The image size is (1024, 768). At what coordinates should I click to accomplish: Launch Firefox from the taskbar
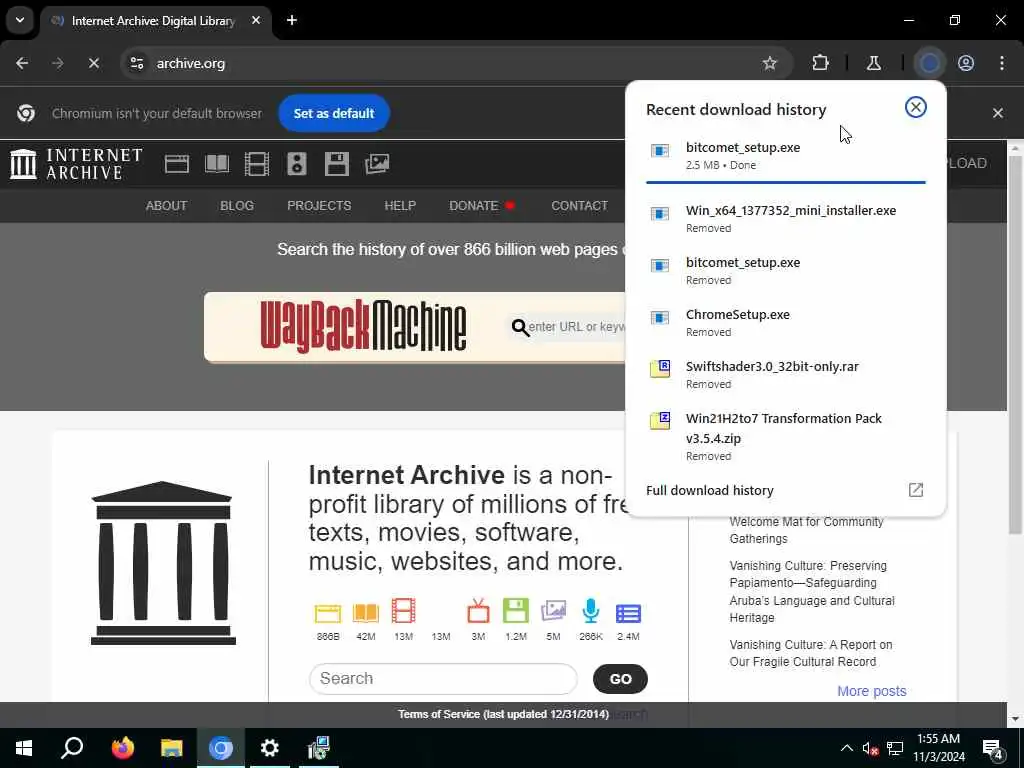[x=123, y=748]
